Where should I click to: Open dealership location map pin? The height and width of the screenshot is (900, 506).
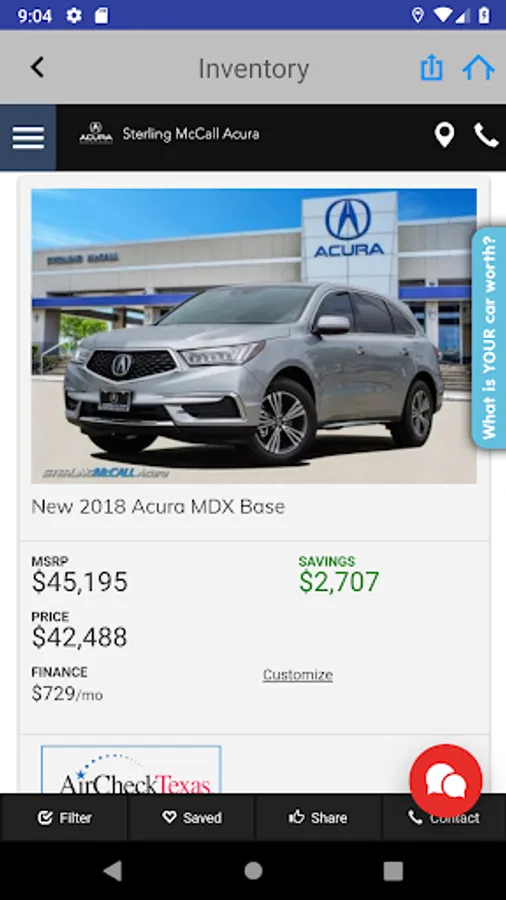(x=444, y=135)
